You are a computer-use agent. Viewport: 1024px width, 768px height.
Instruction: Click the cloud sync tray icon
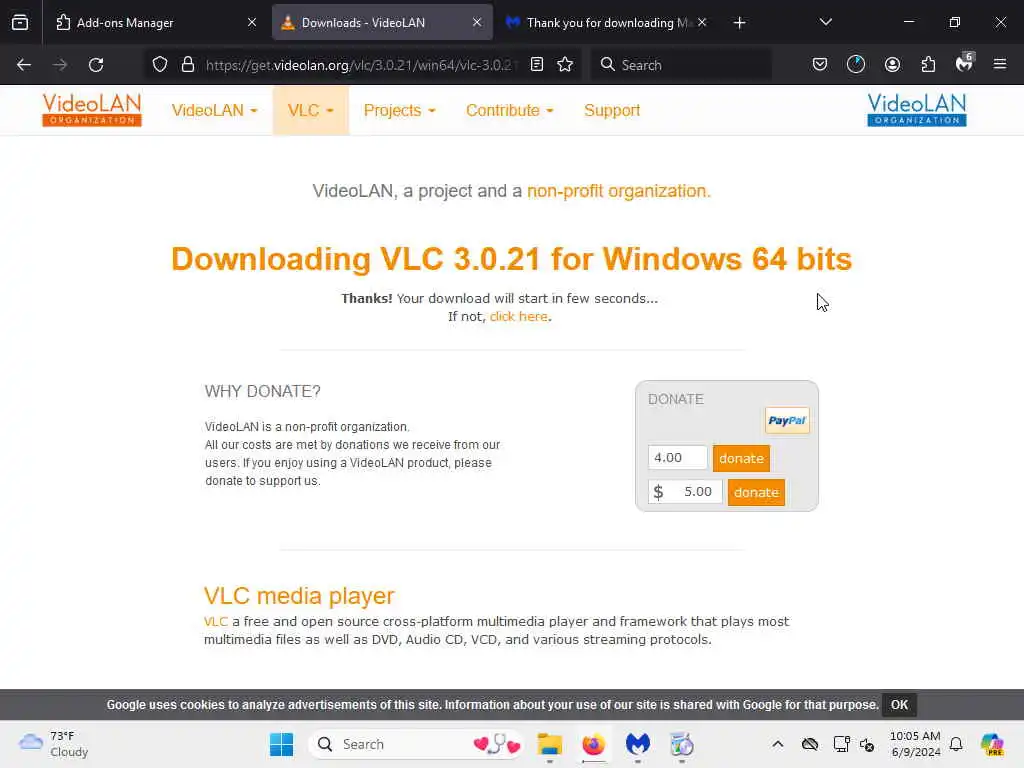[x=810, y=744]
